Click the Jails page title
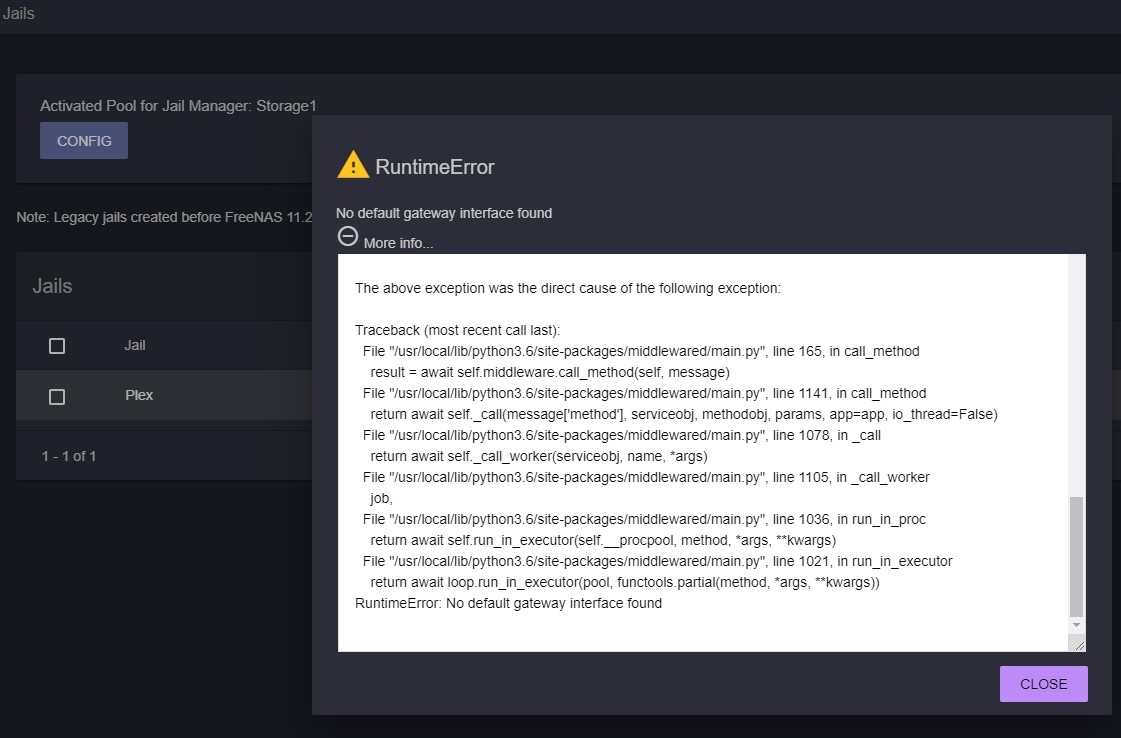Image resolution: width=1121 pixels, height=738 pixels. tap(18, 14)
